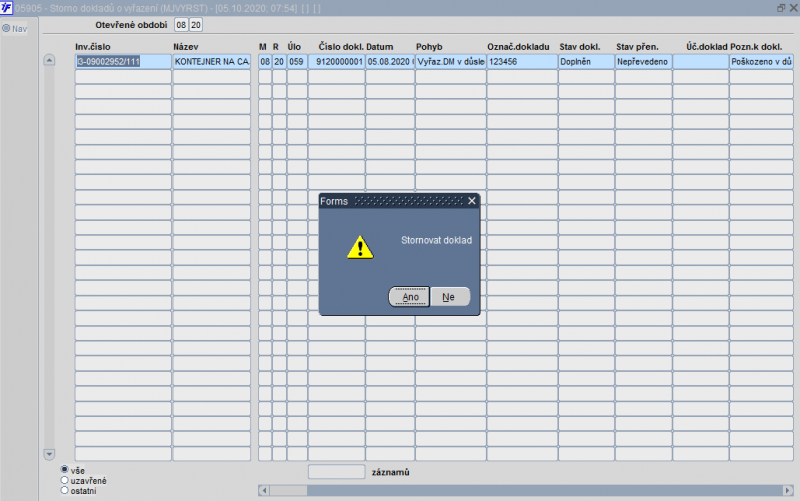The height and width of the screenshot is (501, 800).
Task: Select the vše radio button
Action: coord(64,469)
